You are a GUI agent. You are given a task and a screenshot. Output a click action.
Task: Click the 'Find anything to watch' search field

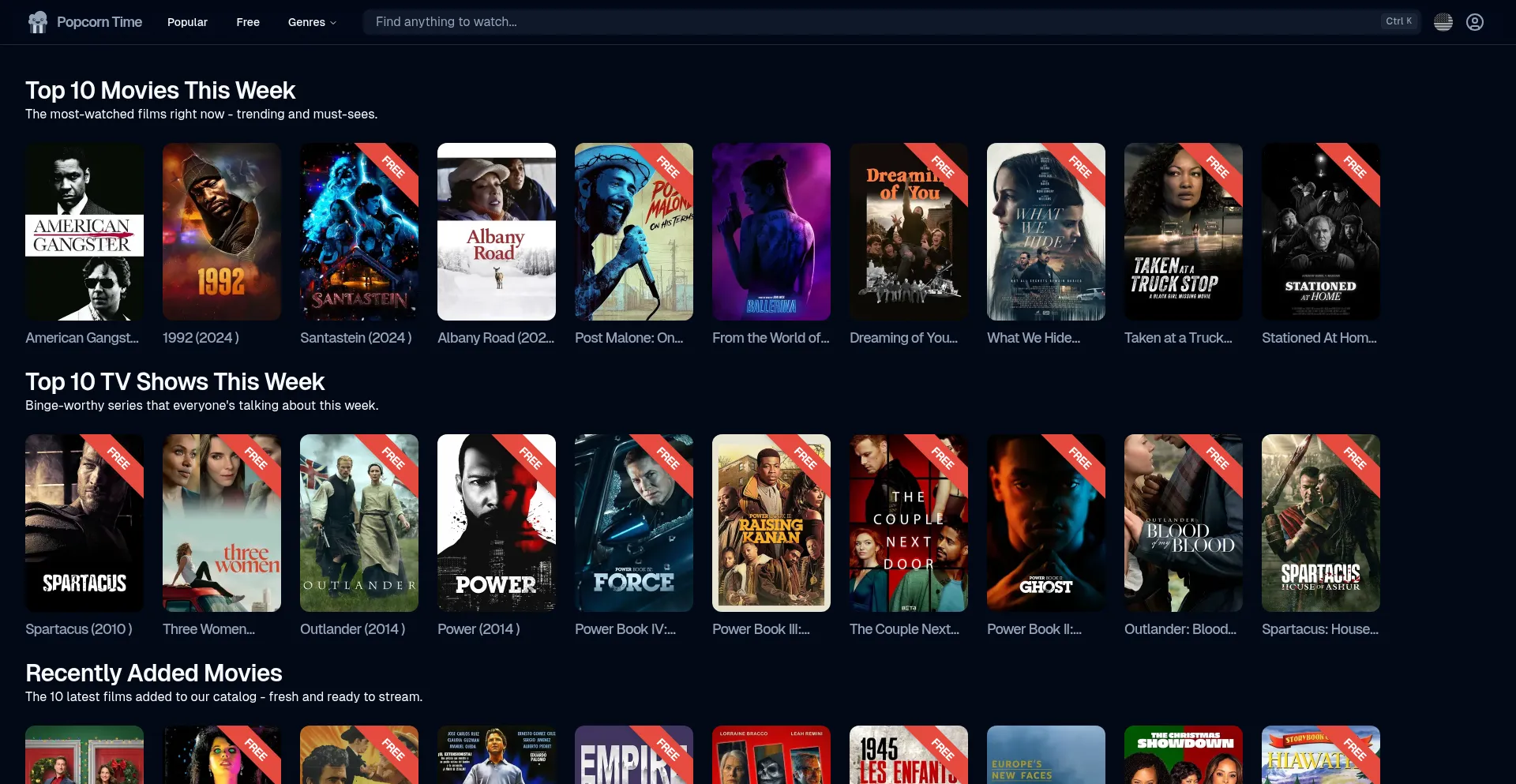(x=711, y=21)
